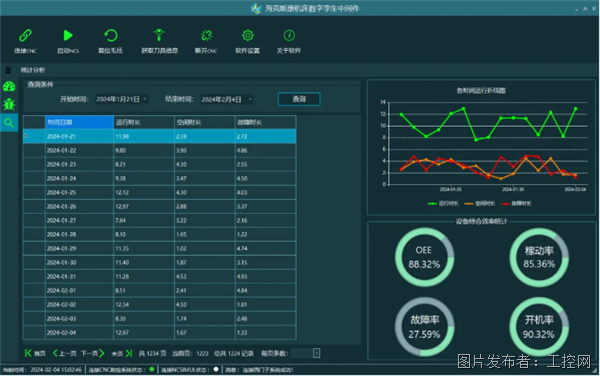Toggle the hamburger menu beside 统计分析
Viewport: 600px width, 376px height.
click(8, 70)
